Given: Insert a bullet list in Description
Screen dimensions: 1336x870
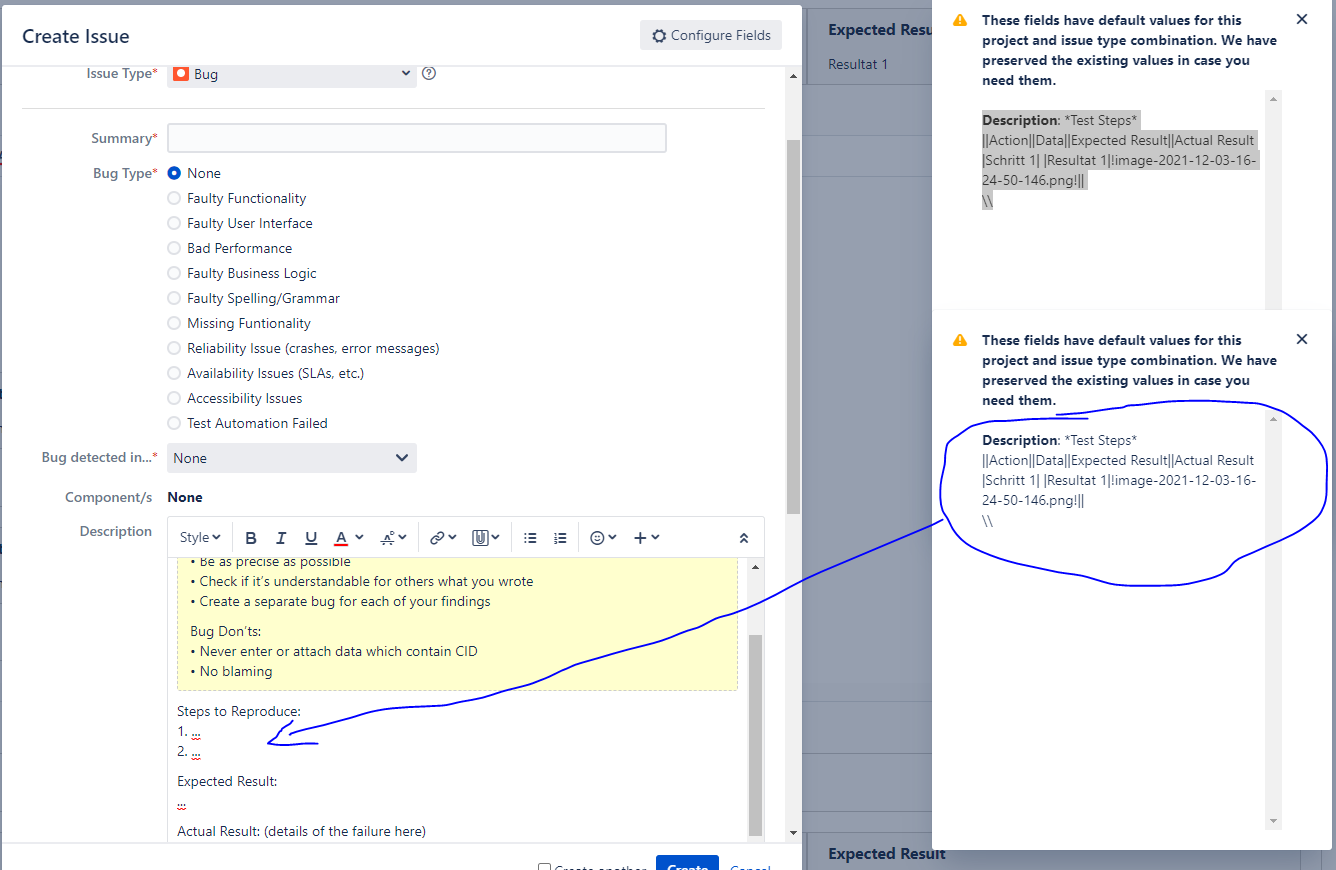Looking at the screenshot, I should tap(530, 538).
